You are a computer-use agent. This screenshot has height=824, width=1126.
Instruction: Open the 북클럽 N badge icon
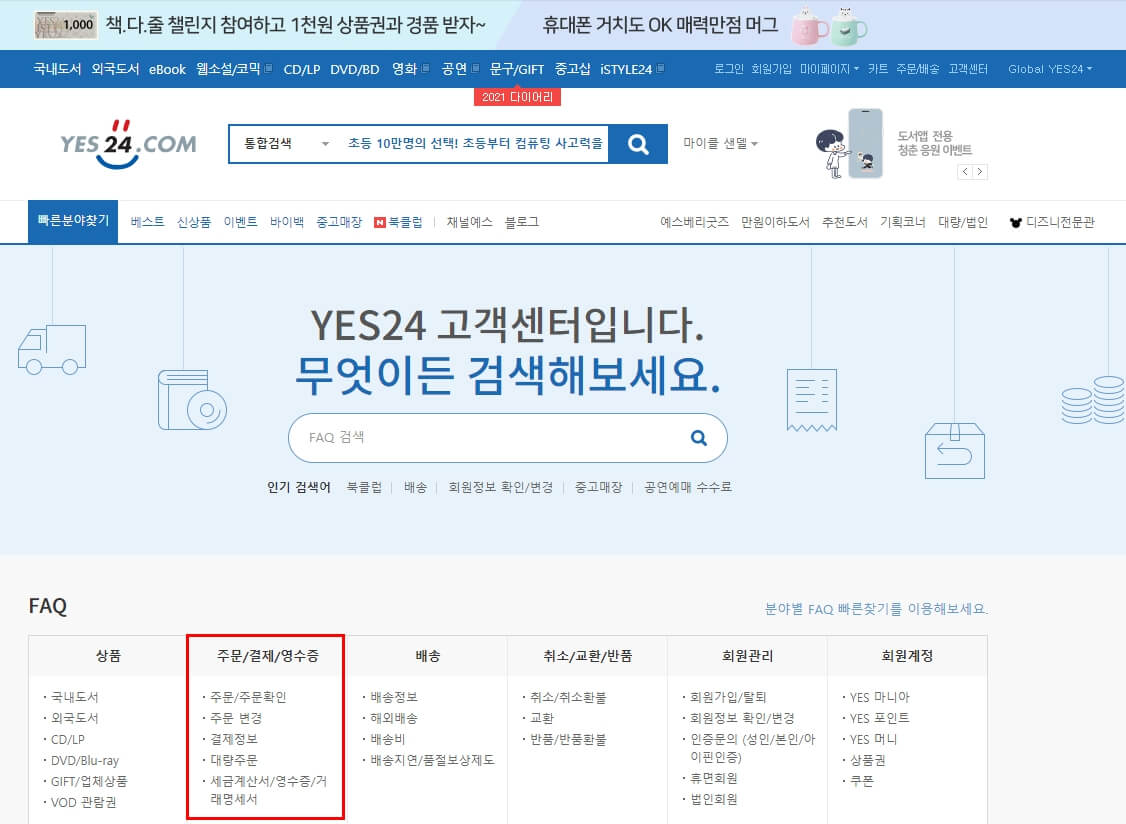[380, 223]
